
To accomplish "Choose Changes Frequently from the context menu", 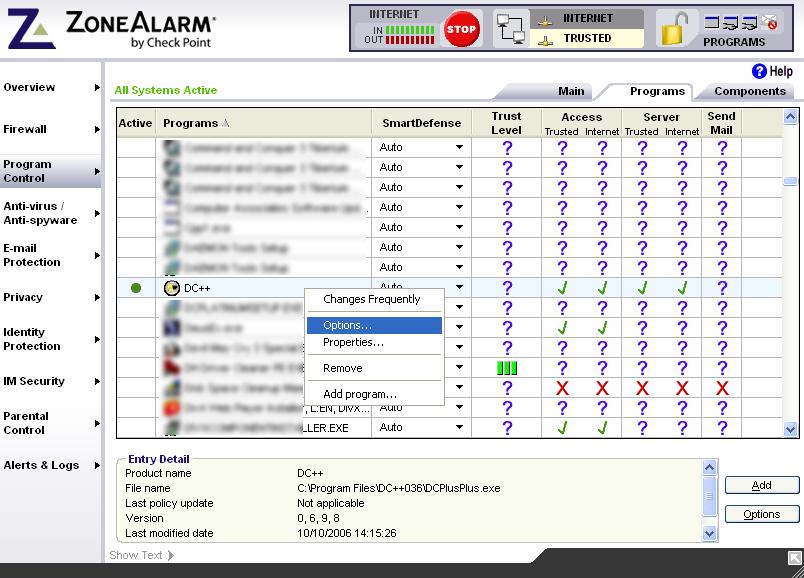I will [x=374, y=300].
